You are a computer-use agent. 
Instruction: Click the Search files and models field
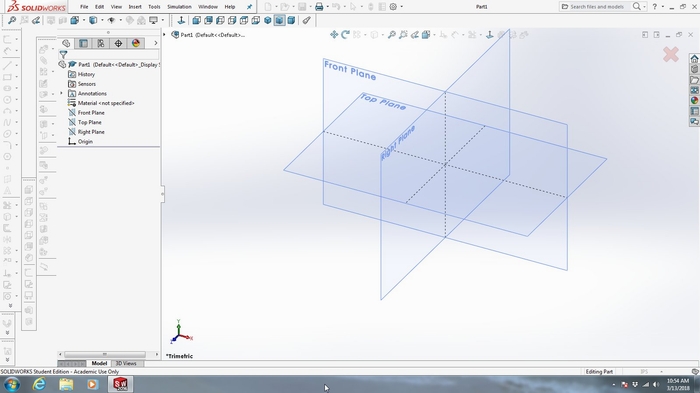pyautogui.click(x=596, y=7)
